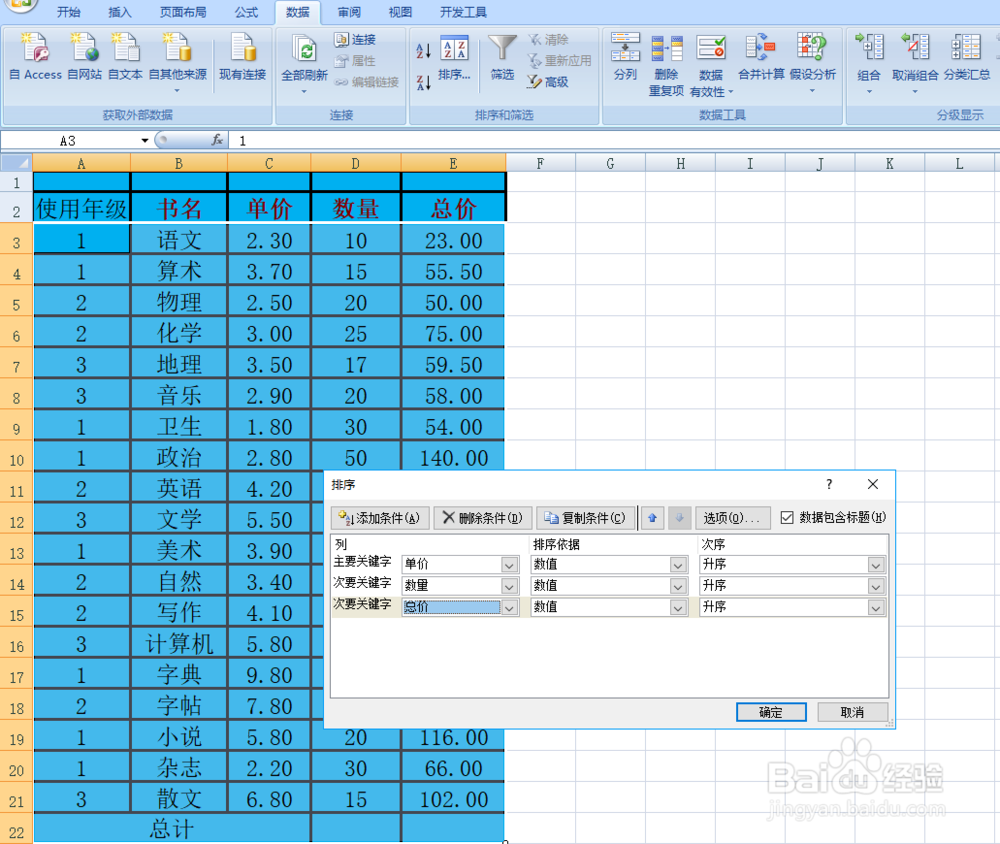Switch to the 审阅 tab
Screen dimensions: 1000x844
tap(349, 12)
